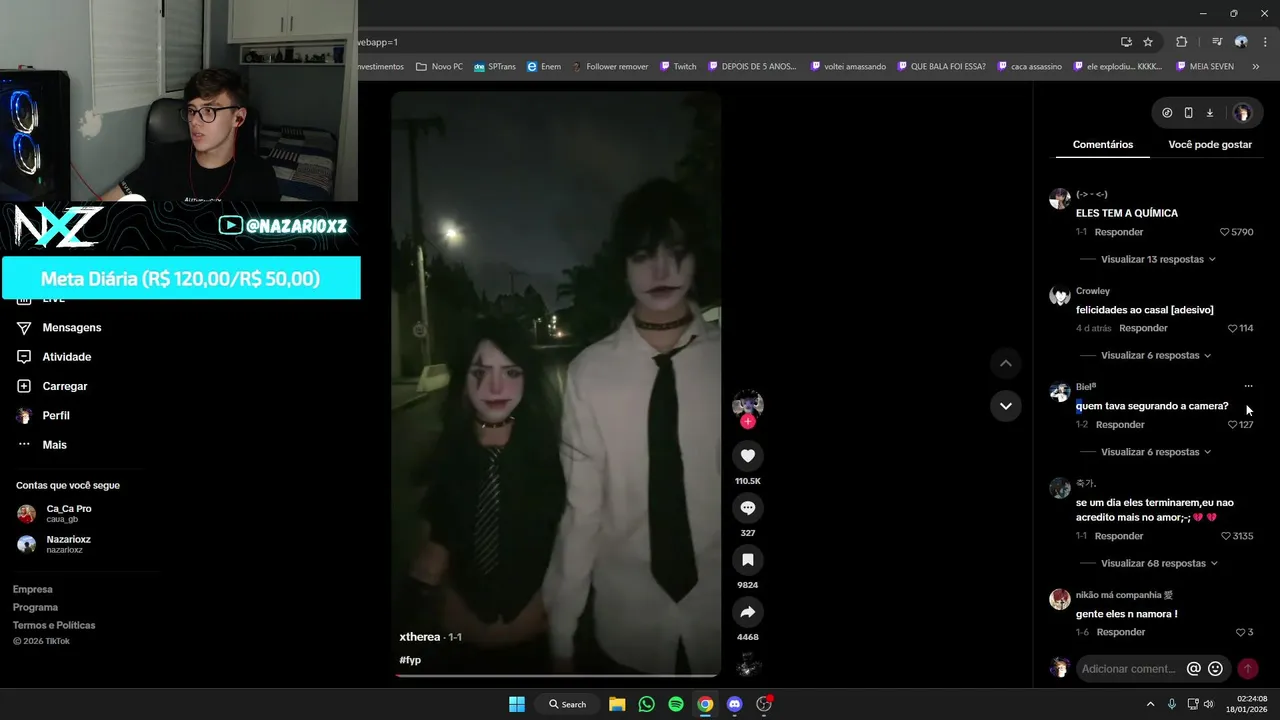
Task: Open Chrome extensions puzzle icon
Action: tap(1182, 42)
